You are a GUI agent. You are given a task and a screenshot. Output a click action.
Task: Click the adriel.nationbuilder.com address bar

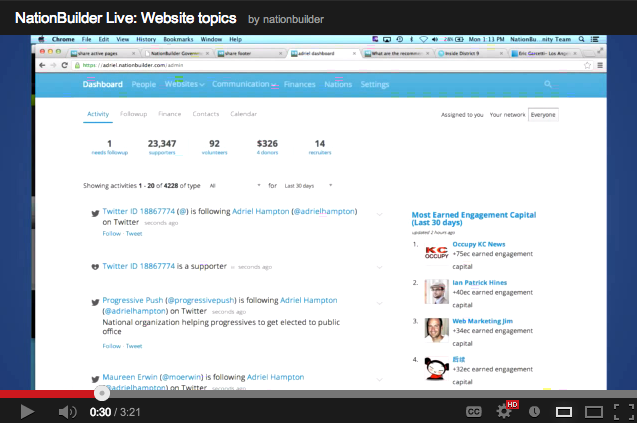point(327,65)
